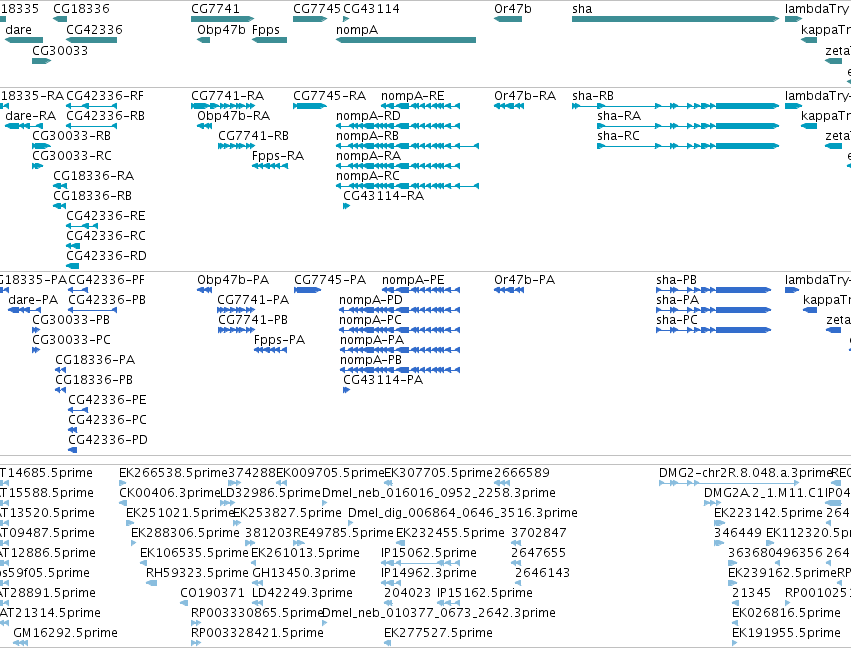Click protein CG42336-PE

(x=78, y=410)
